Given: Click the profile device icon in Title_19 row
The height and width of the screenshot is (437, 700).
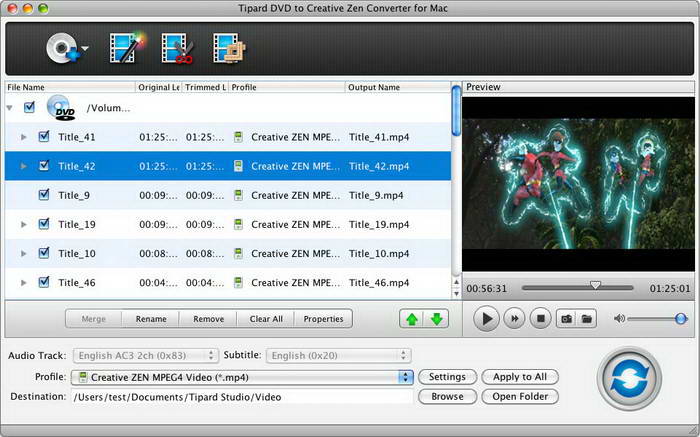Looking at the screenshot, I should point(238,224).
